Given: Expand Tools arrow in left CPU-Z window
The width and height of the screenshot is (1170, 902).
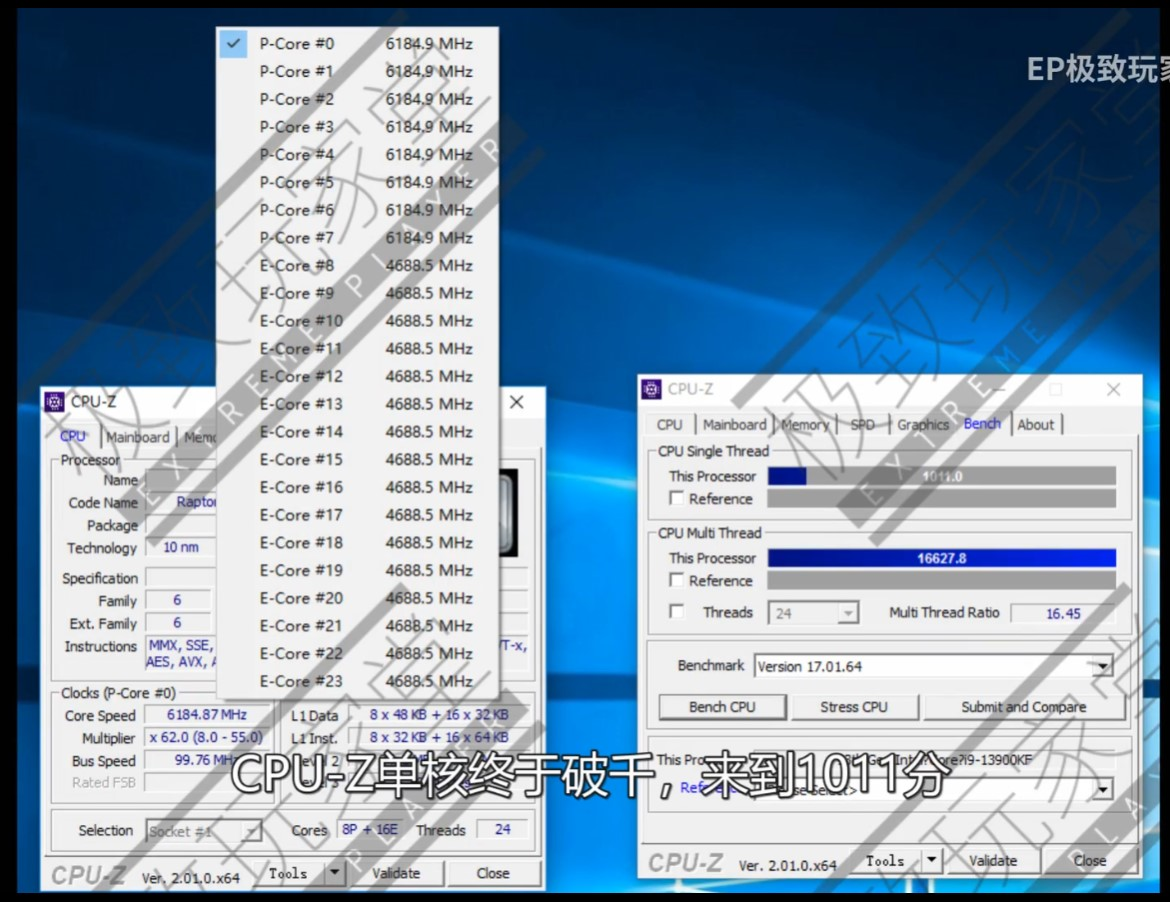Looking at the screenshot, I should [x=334, y=872].
